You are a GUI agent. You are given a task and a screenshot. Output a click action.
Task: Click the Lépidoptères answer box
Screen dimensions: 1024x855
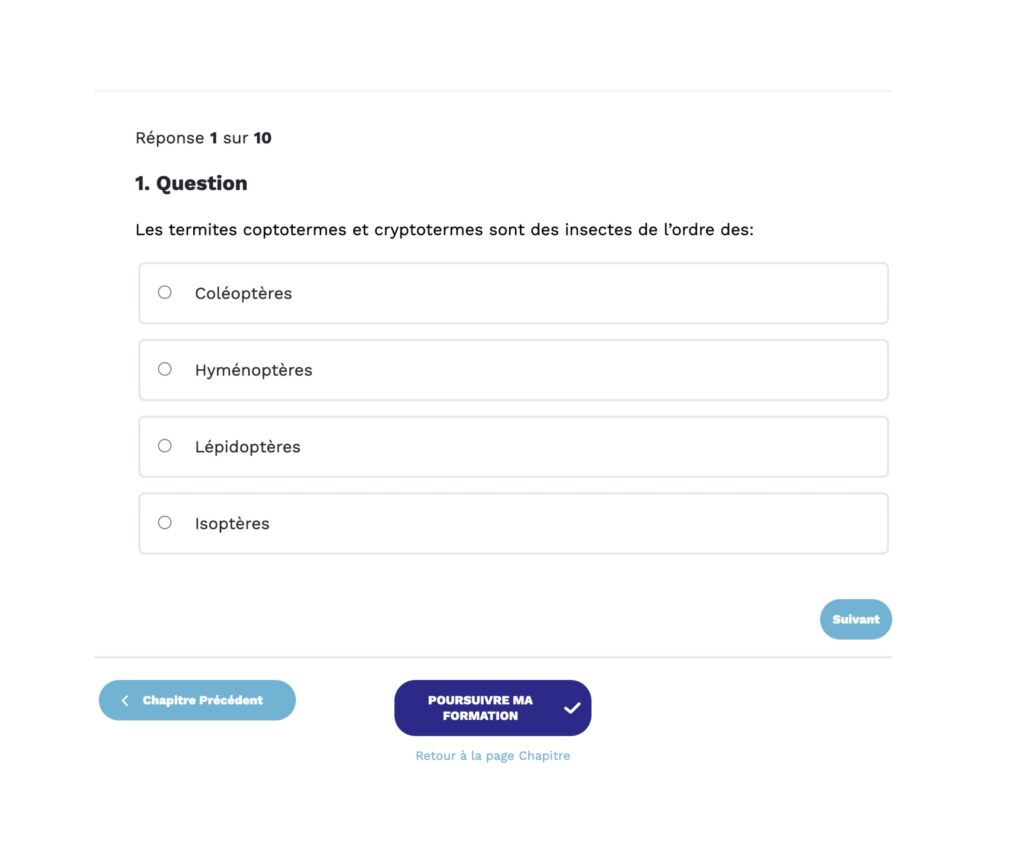pos(512,446)
